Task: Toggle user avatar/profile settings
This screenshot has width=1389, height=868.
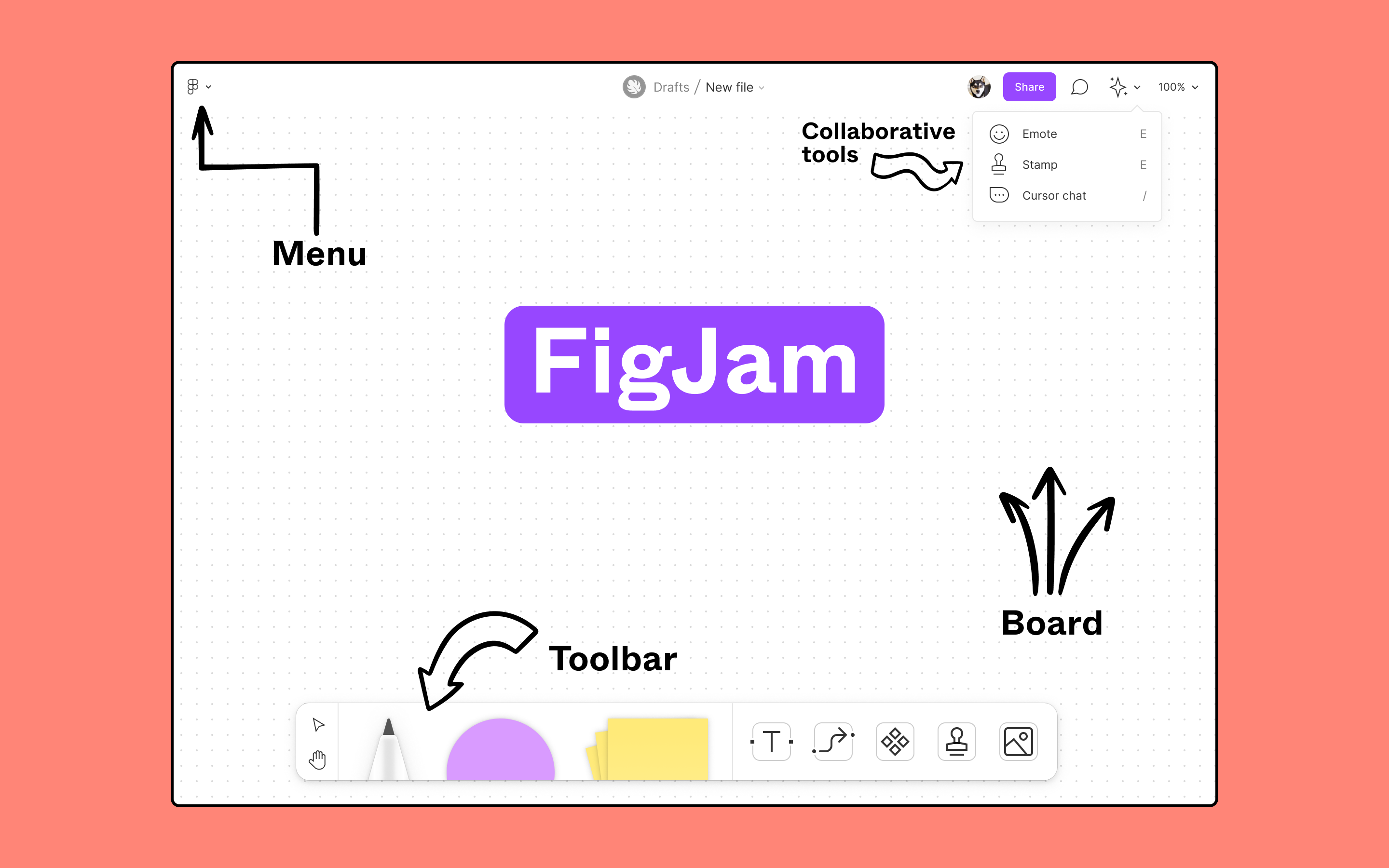Action: [978, 87]
